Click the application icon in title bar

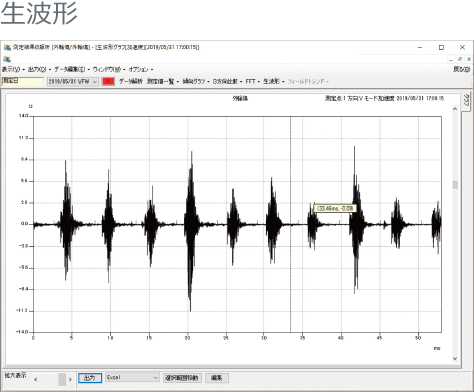[x=7, y=47]
